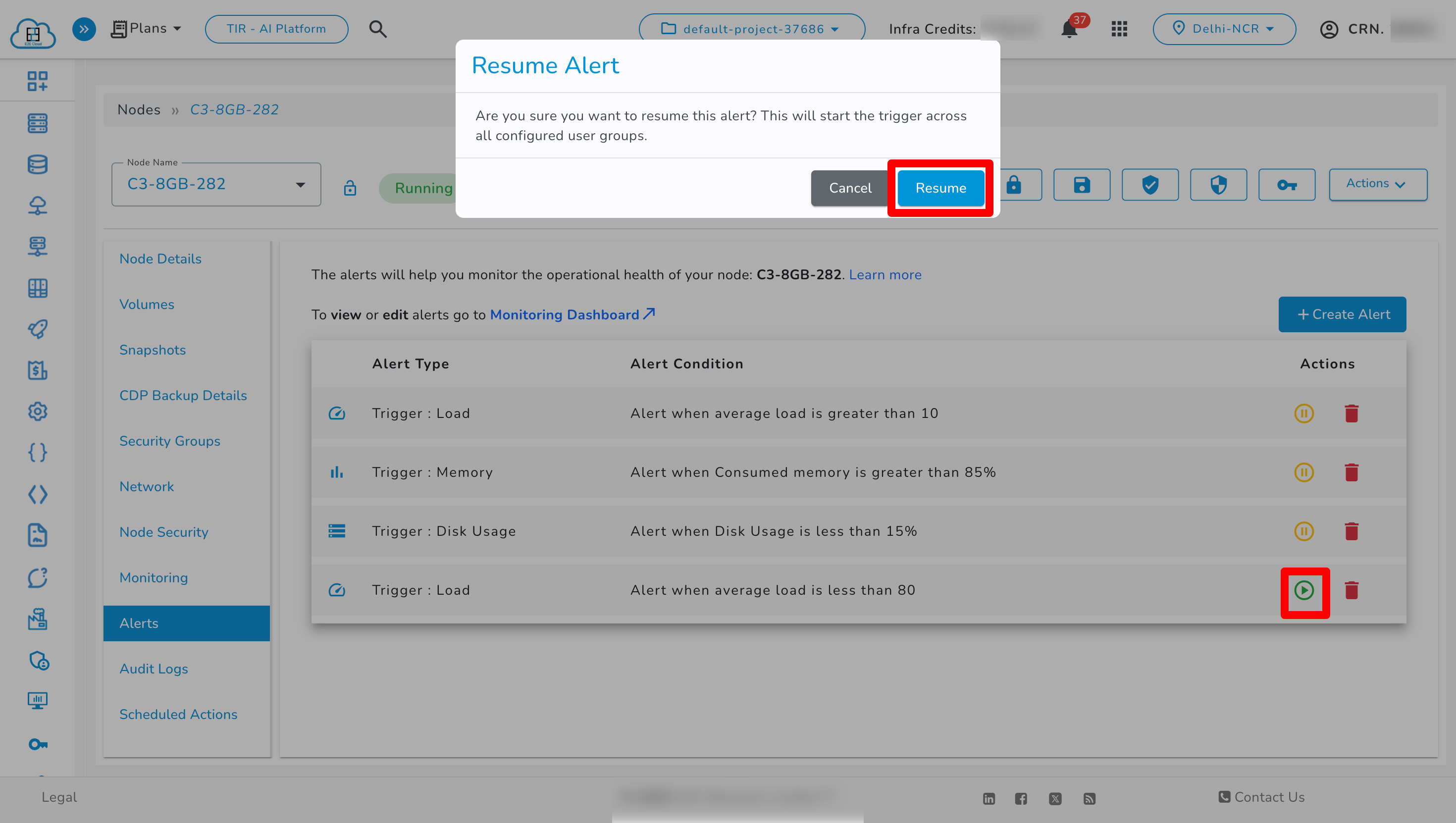The width and height of the screenshot is (1456, 823).
Task: Open default-project-37686 selector
Action: [x=752, y=29]
